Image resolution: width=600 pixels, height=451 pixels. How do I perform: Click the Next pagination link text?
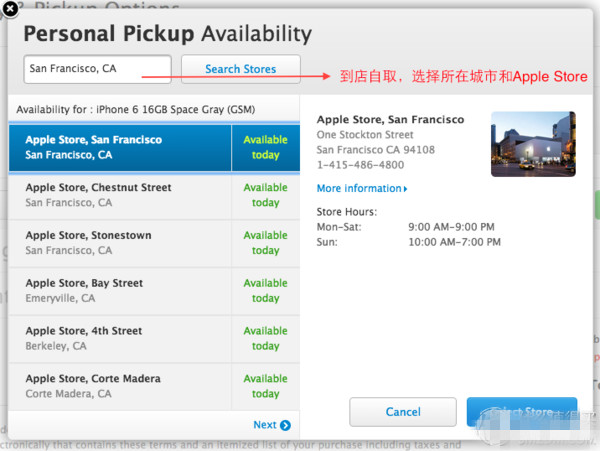264,425
